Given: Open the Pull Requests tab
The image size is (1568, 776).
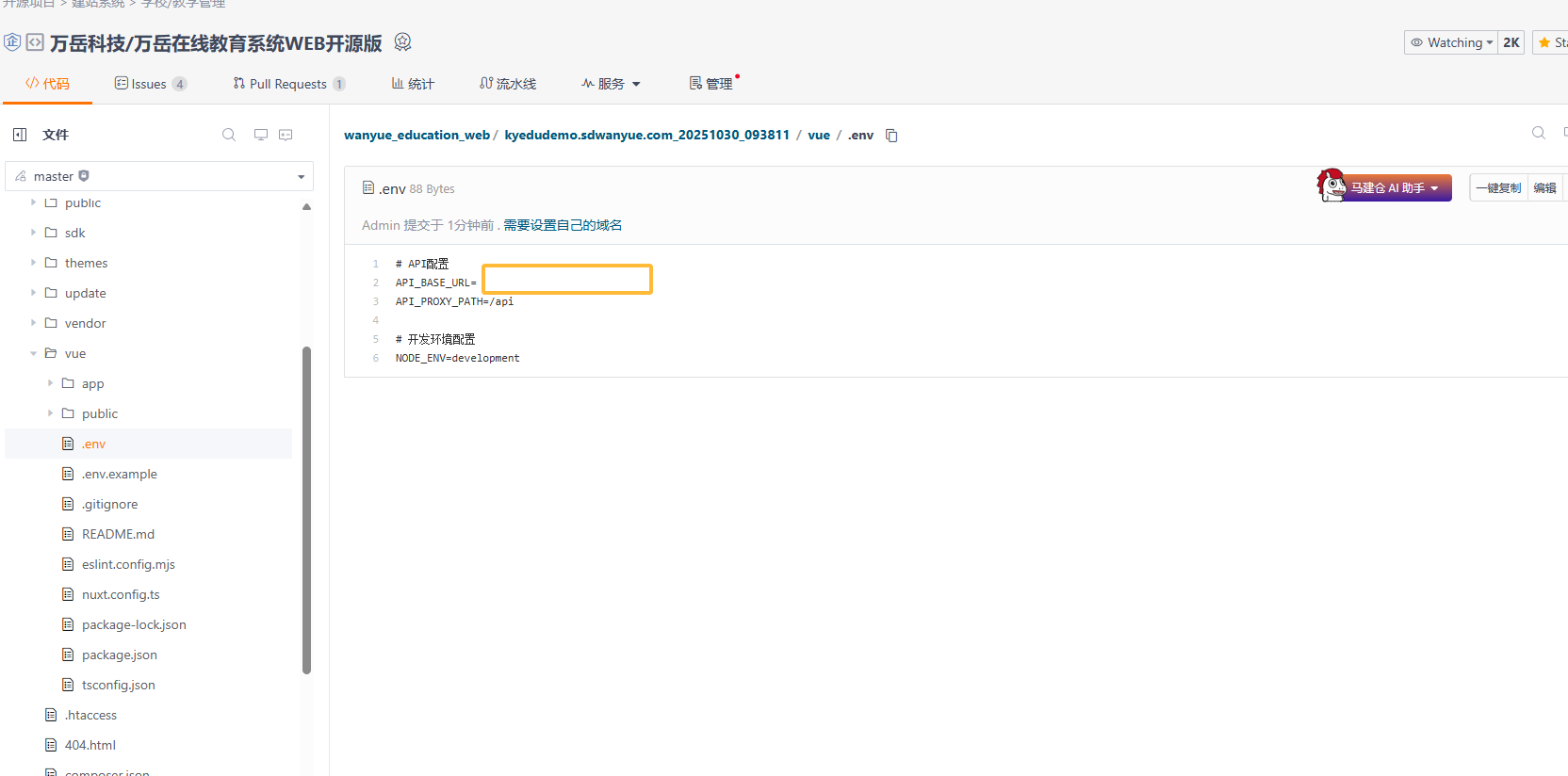Looking at the screenshot, I should (289, 84).
